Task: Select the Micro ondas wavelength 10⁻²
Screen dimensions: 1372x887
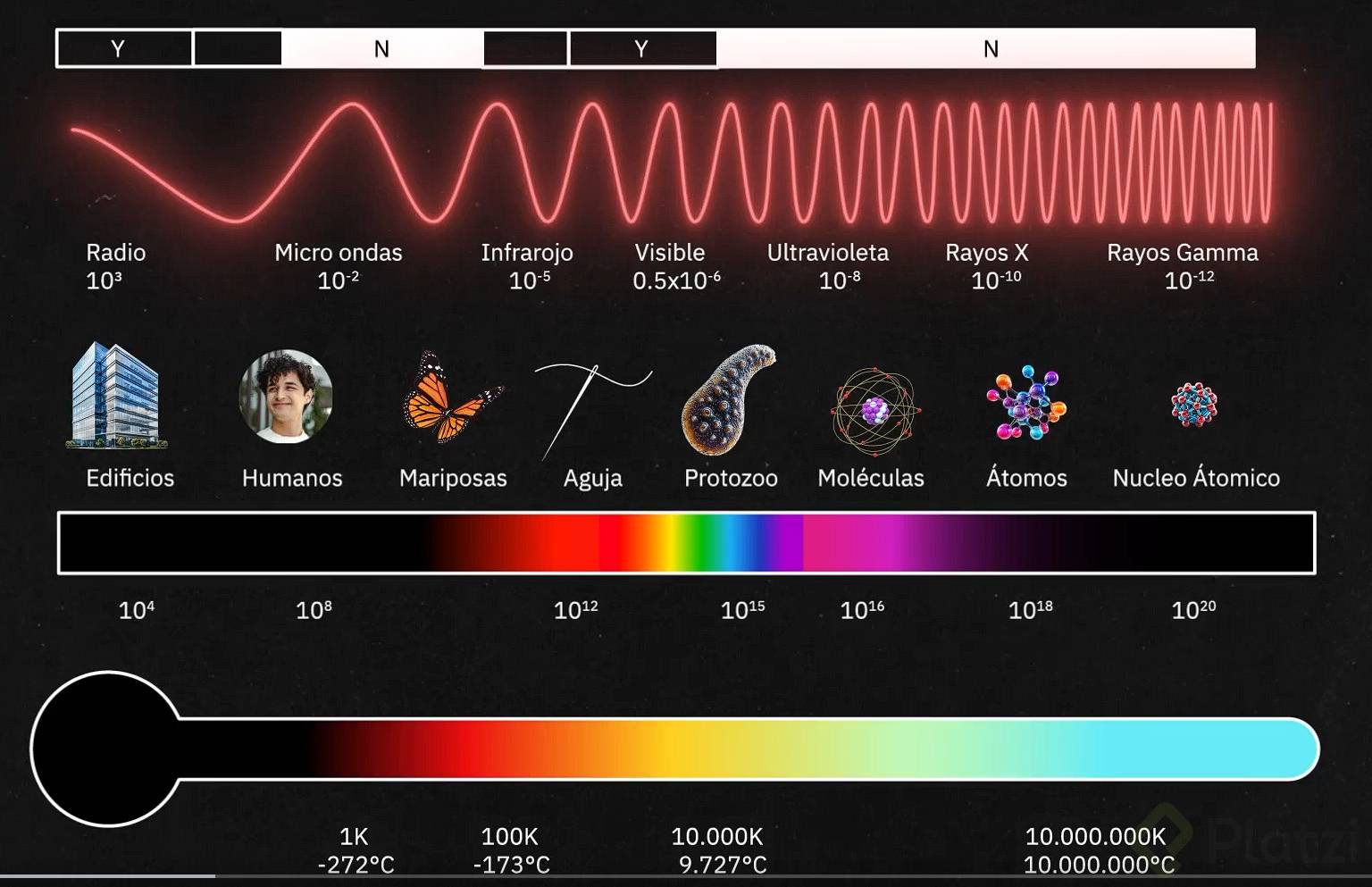Action: 339,280
